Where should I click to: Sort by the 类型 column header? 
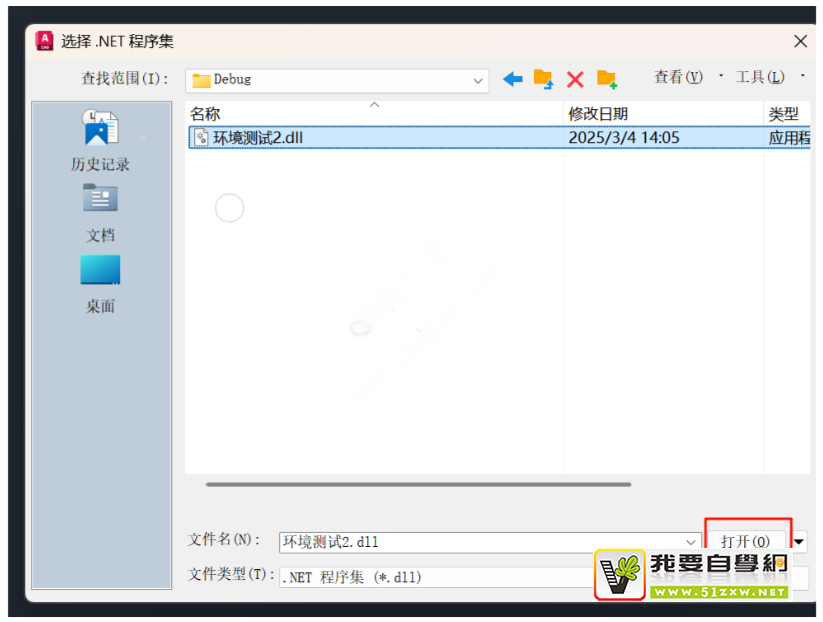tap(785, 114)
